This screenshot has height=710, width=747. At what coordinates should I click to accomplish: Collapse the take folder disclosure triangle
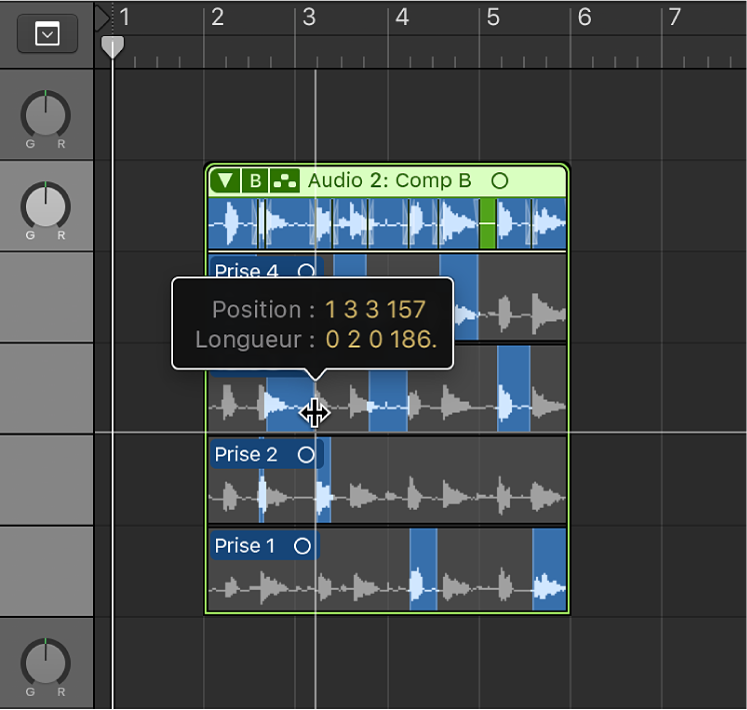227,181
